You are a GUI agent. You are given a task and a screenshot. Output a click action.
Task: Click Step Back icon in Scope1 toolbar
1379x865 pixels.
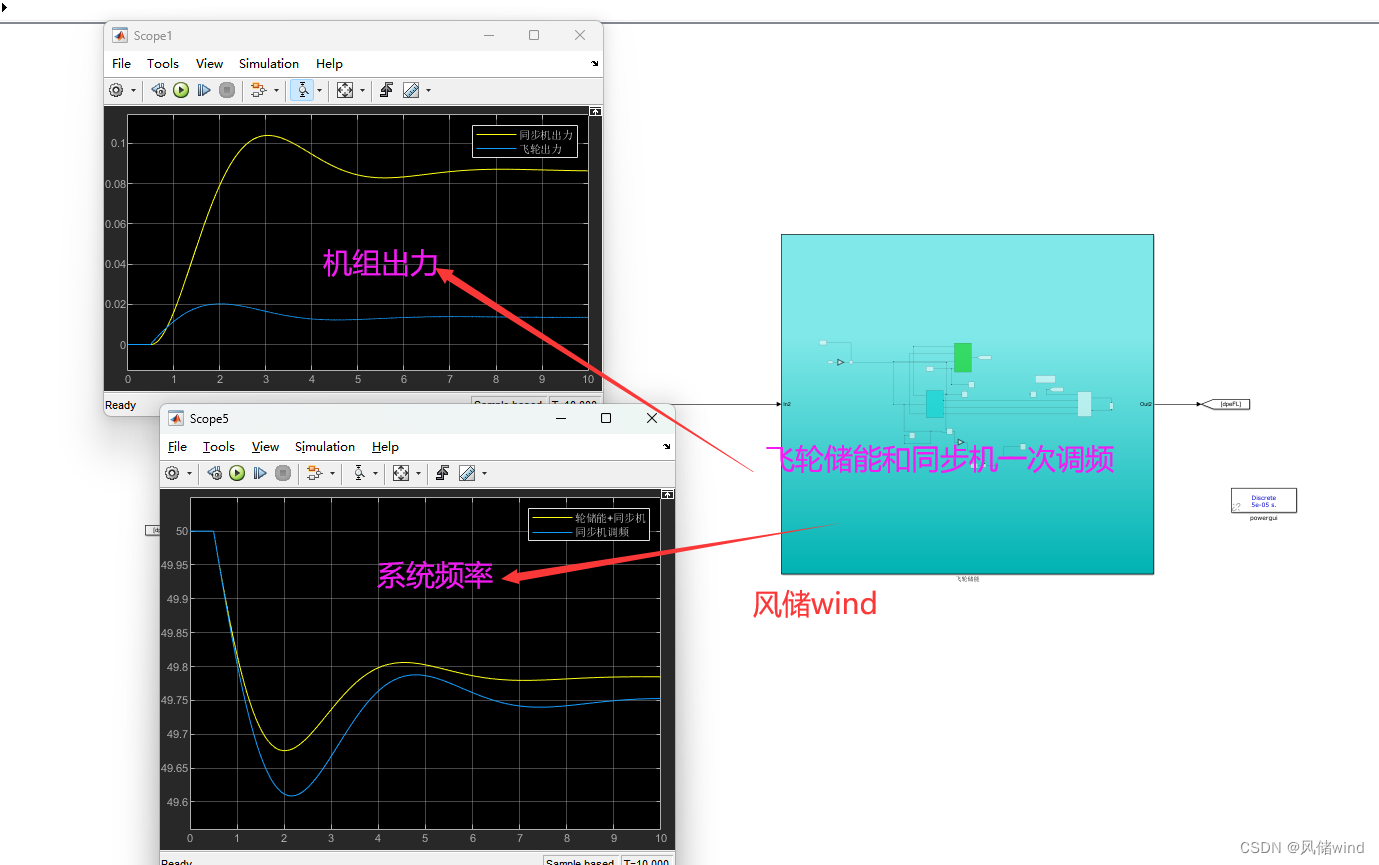click(x=158, y=90)
